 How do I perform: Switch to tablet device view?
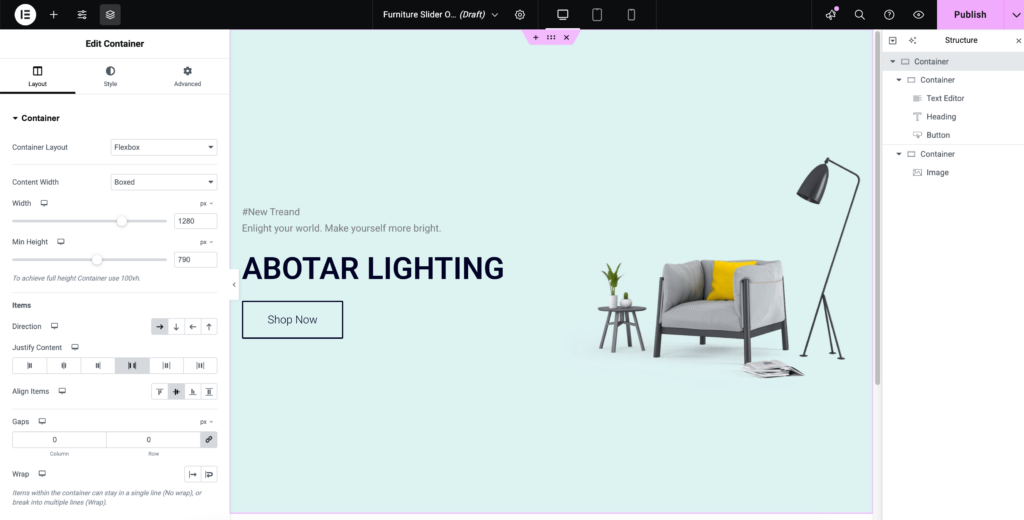coord(597,14)
